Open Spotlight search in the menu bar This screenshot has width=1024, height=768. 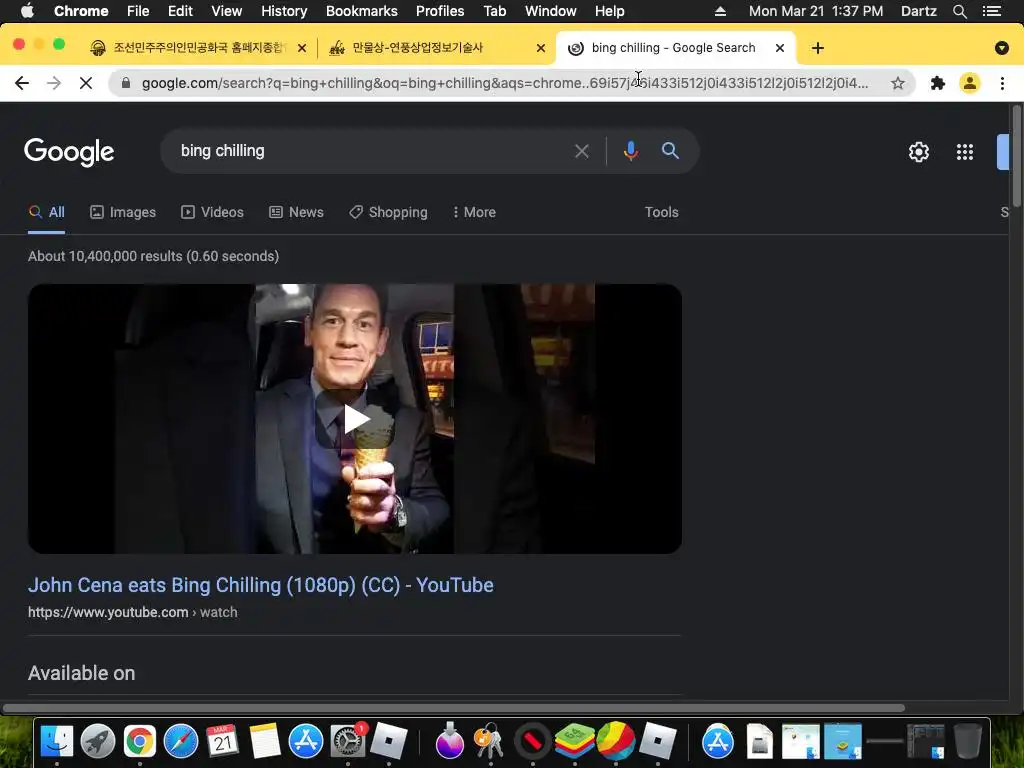959,11
